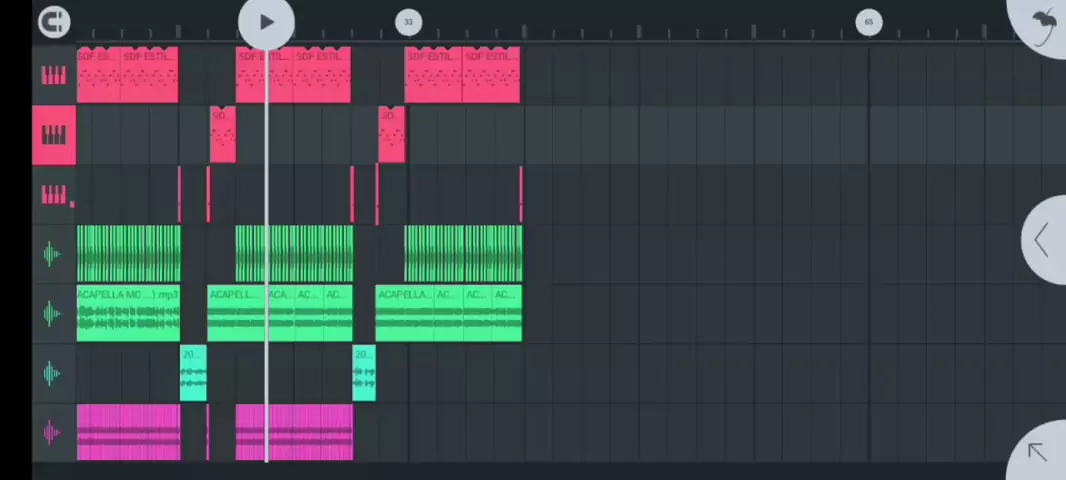Select the first piano keyboard track icon
This screenshot has height=480, width=1066.
(53, 75)
